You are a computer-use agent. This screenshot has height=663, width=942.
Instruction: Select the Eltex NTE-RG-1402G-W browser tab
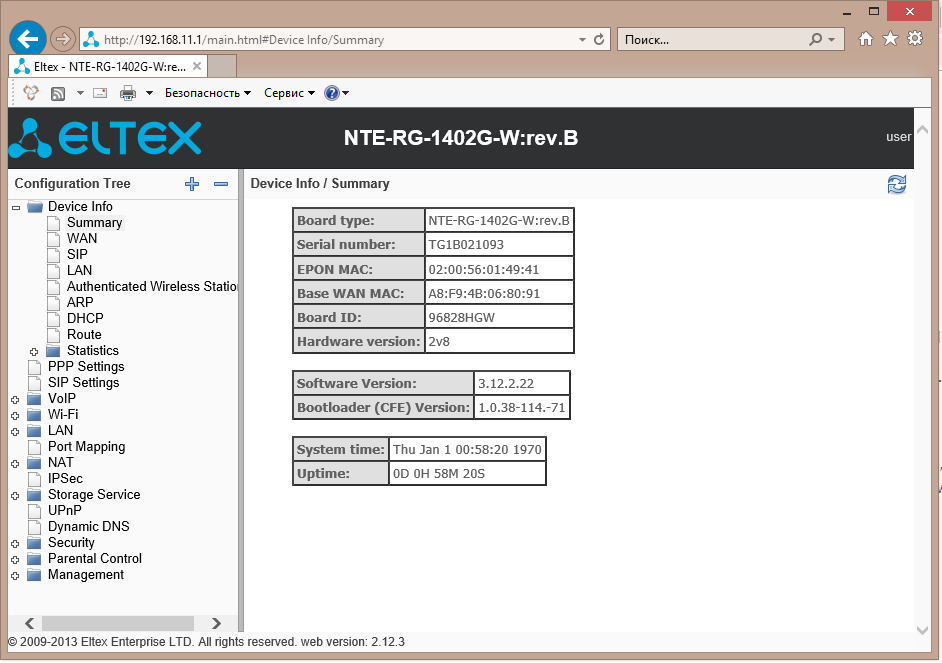point(108,66)
